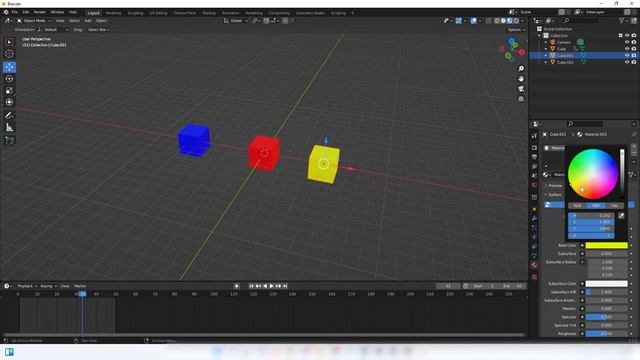Switch to the Shading workspace tab

coord(209,13)
